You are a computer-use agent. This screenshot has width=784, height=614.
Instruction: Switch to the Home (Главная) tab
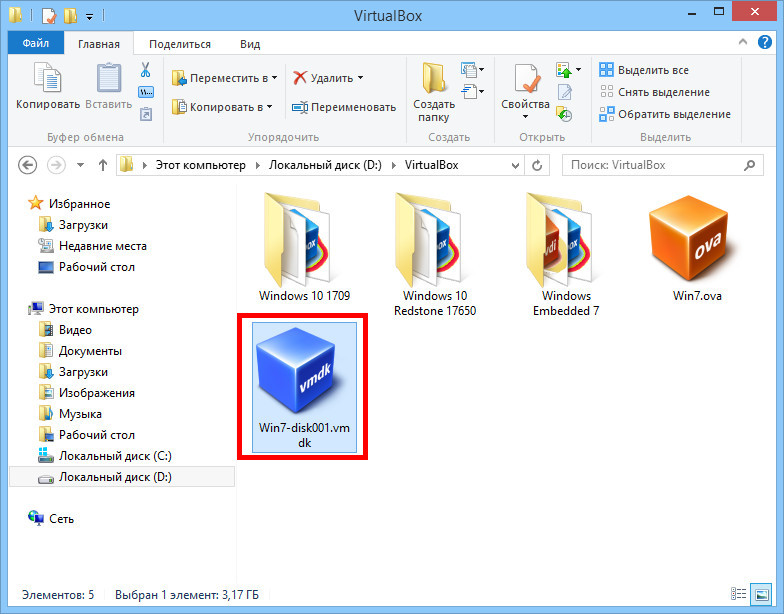coord(98,44)
